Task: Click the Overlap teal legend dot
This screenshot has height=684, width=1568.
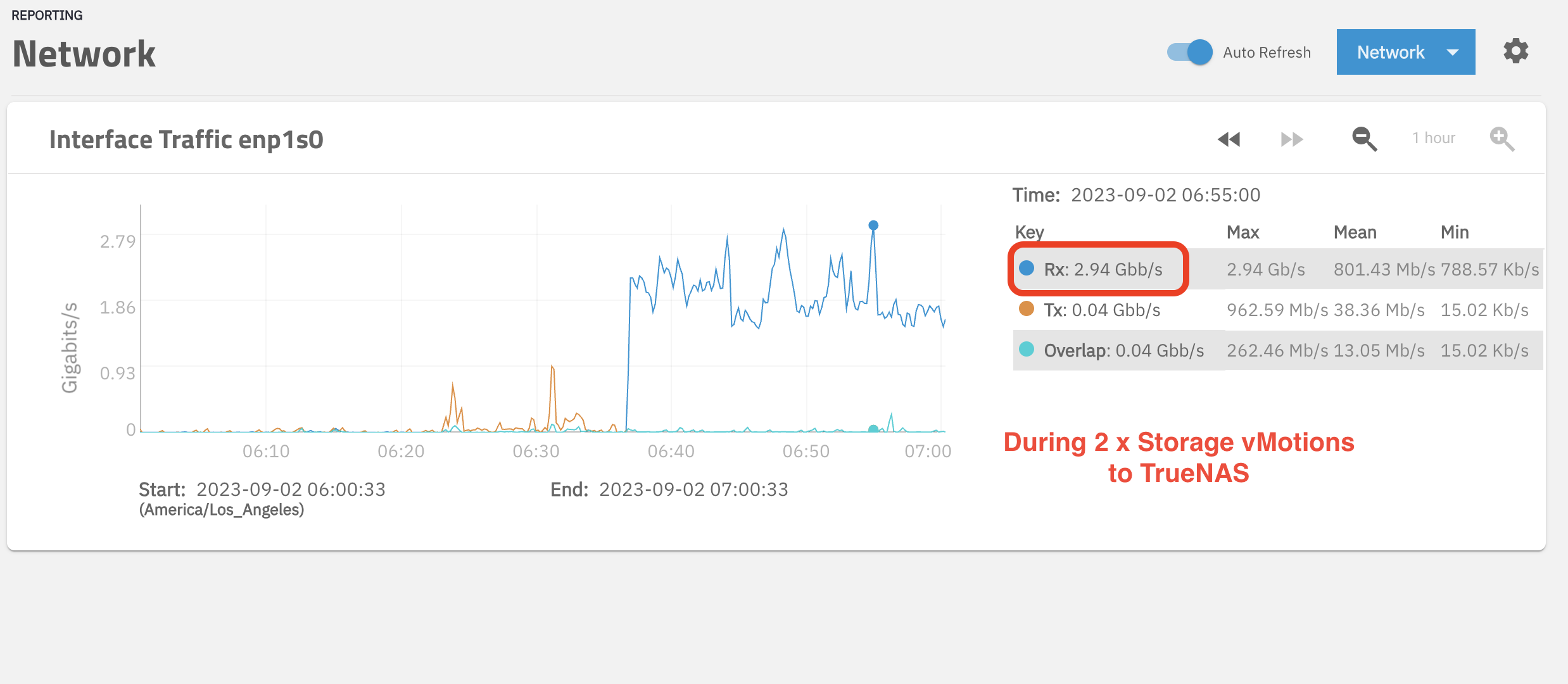Action: coord(1027,349)
